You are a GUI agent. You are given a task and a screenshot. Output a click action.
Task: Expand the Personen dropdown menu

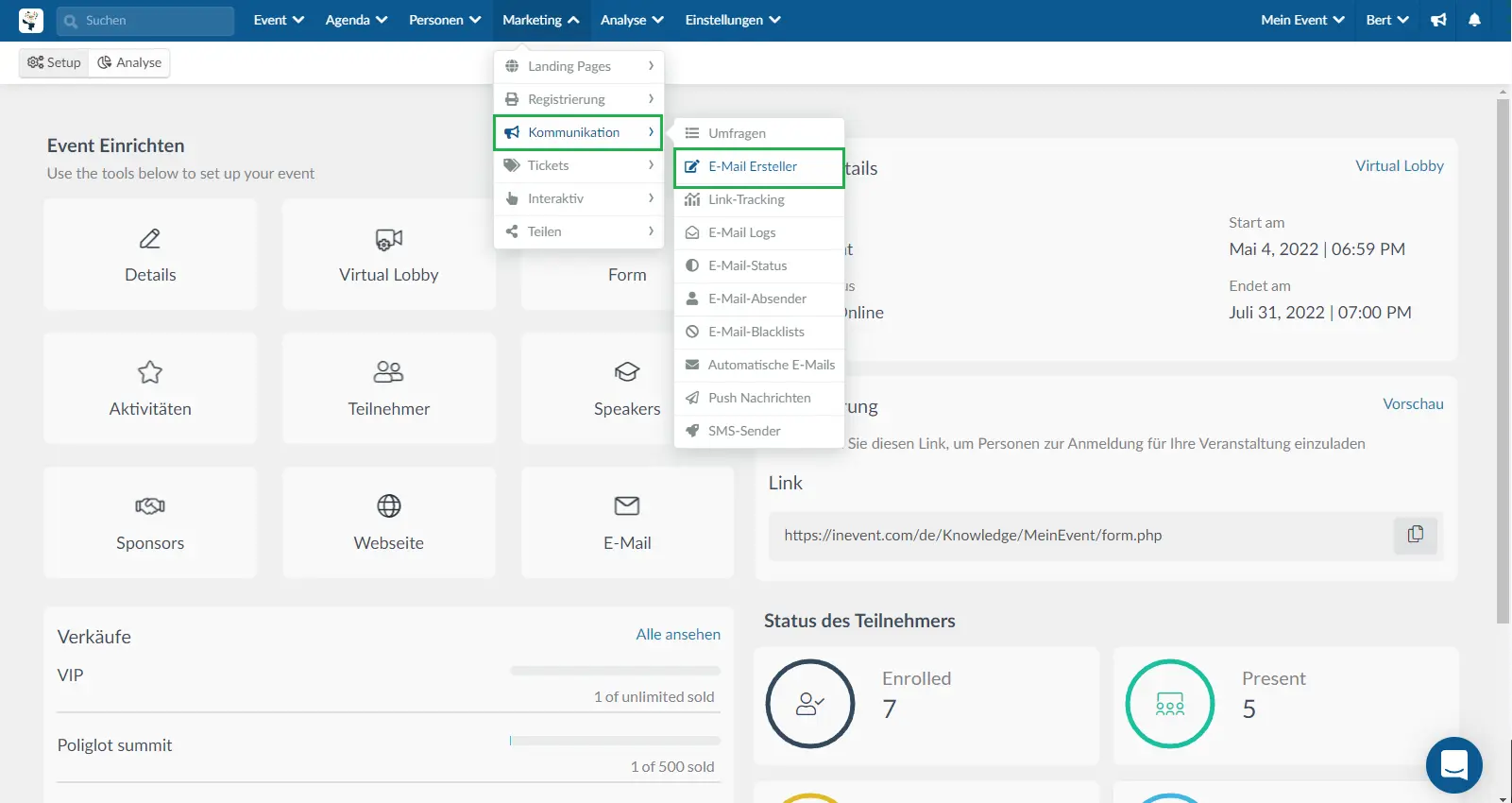tap(445, 20)
